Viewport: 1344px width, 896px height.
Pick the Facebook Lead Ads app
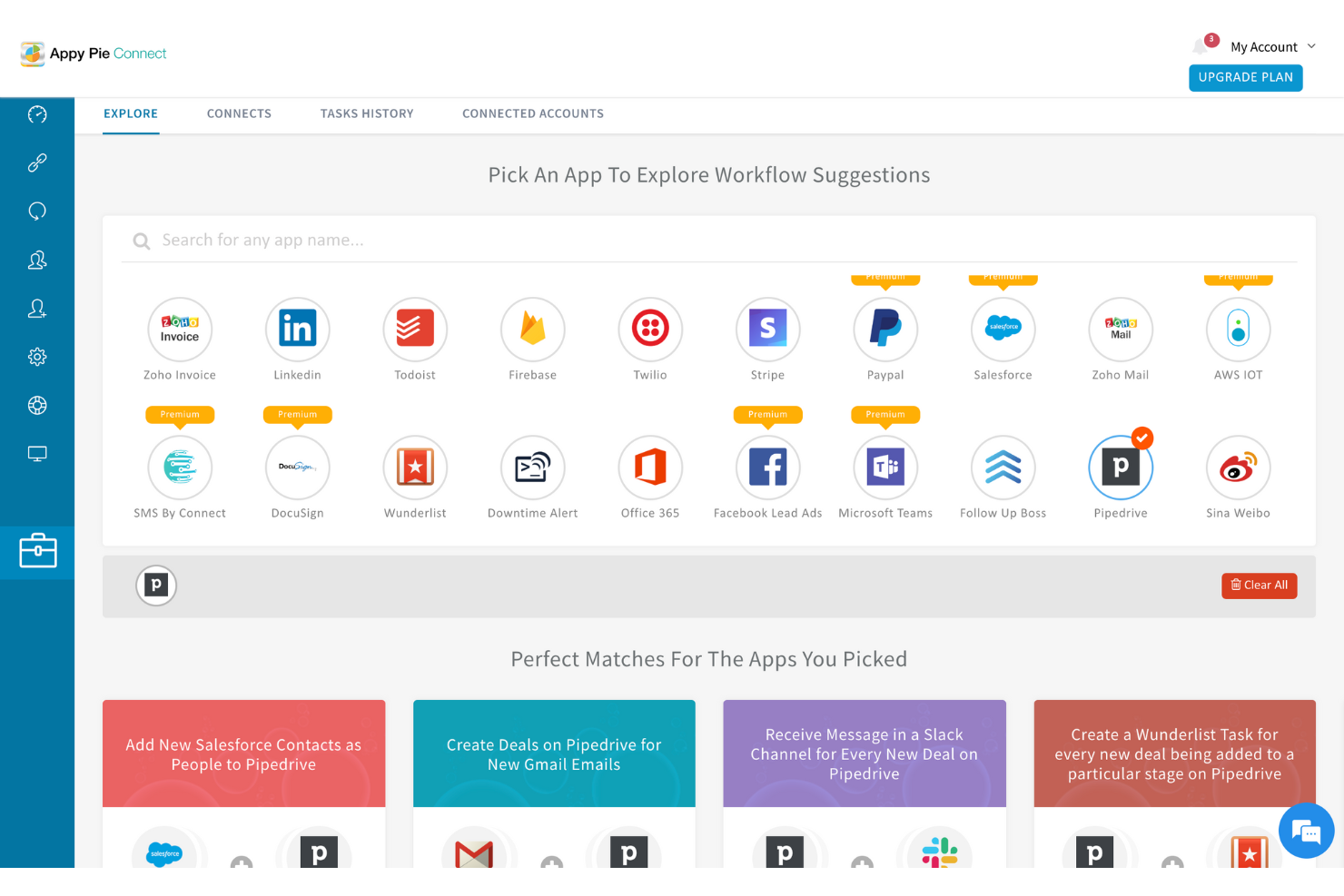tap(768, 468)
